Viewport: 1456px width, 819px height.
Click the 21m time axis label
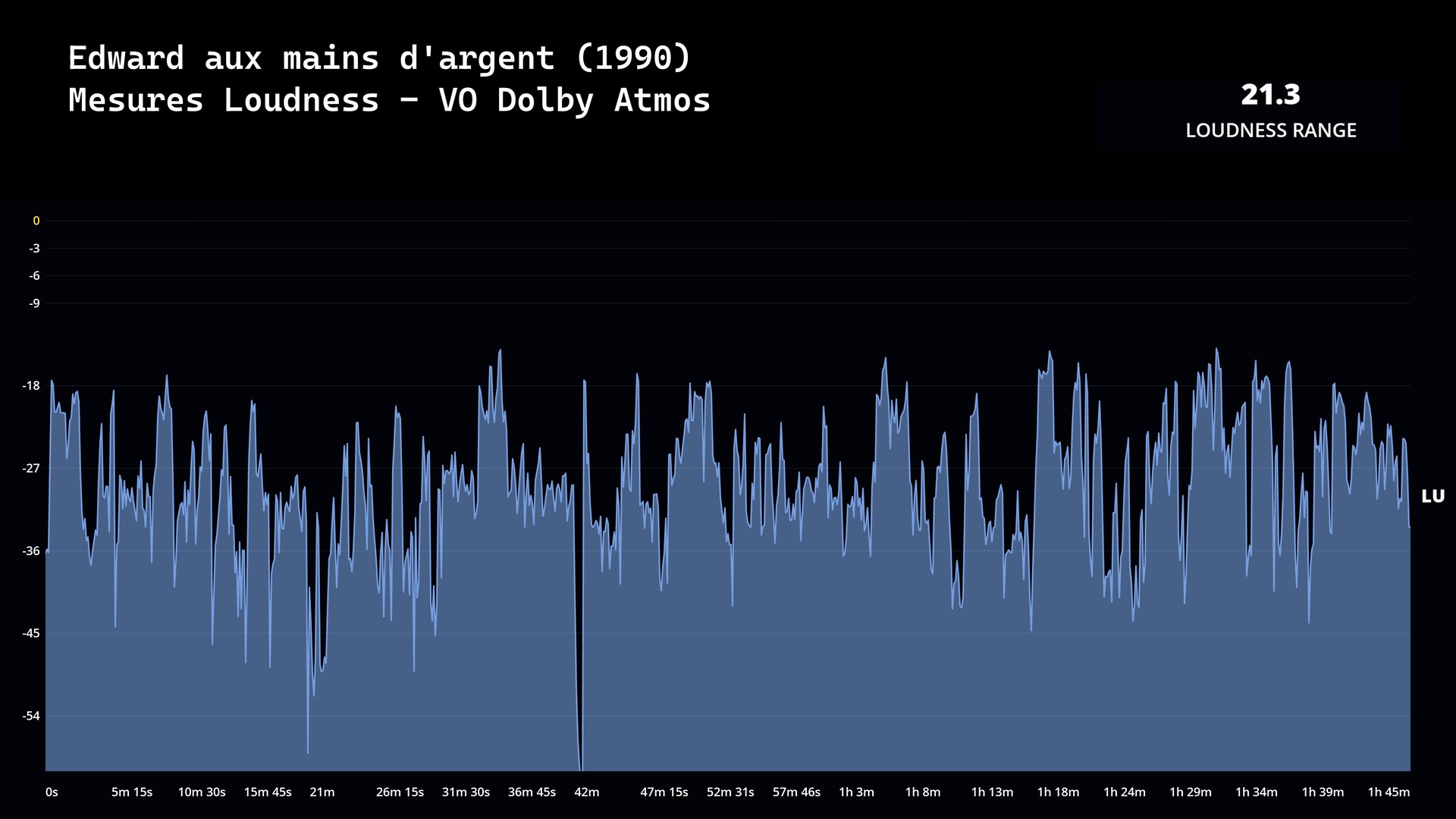pyautogui.click(x=322, y=792)
